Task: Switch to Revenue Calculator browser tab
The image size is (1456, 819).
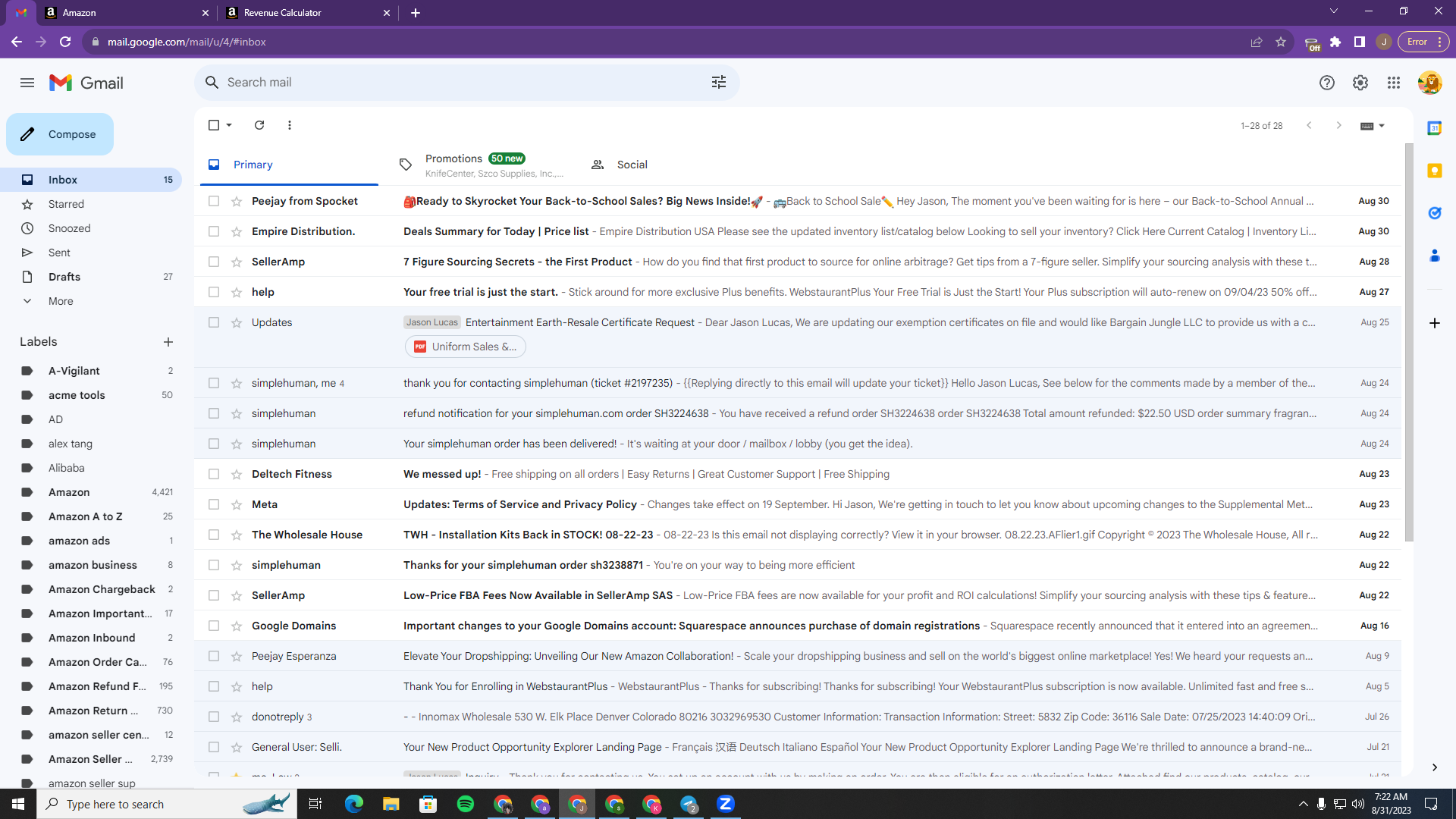Action: [307, 13]
